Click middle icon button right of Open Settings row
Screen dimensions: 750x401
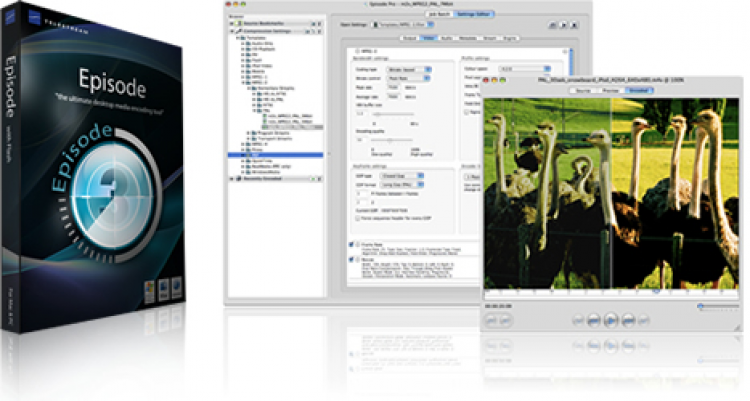tap(563, 24)
